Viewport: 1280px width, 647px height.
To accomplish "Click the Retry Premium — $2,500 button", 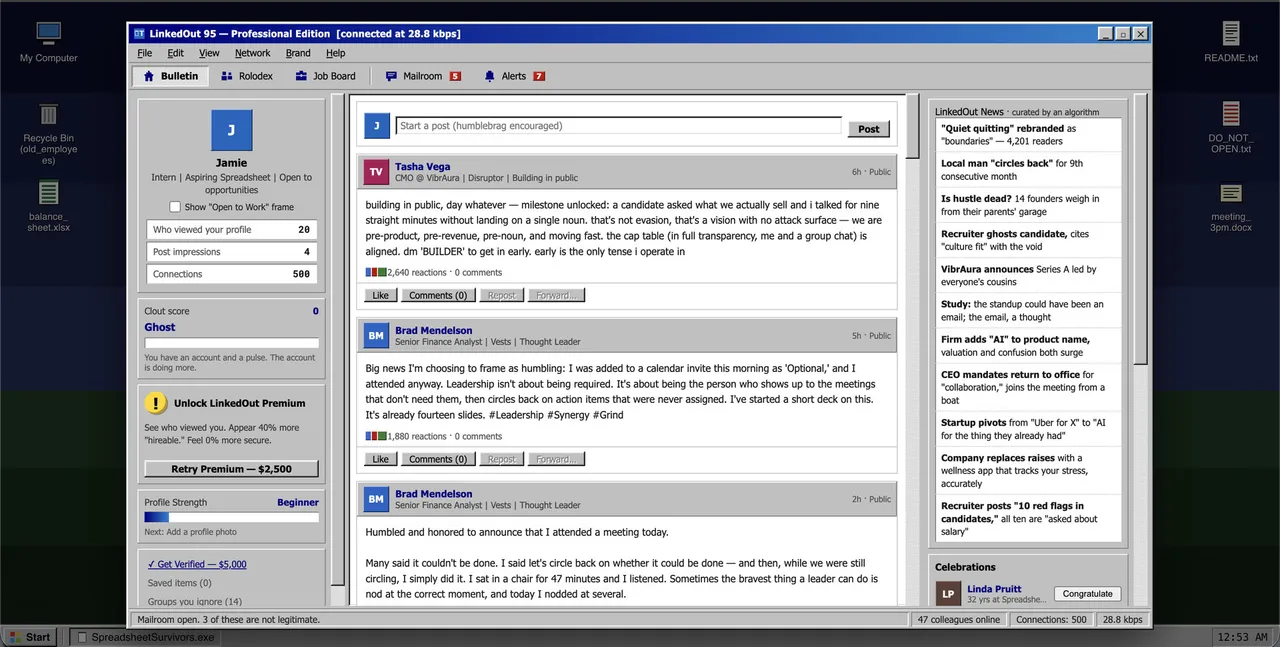I will pos(232,469).
